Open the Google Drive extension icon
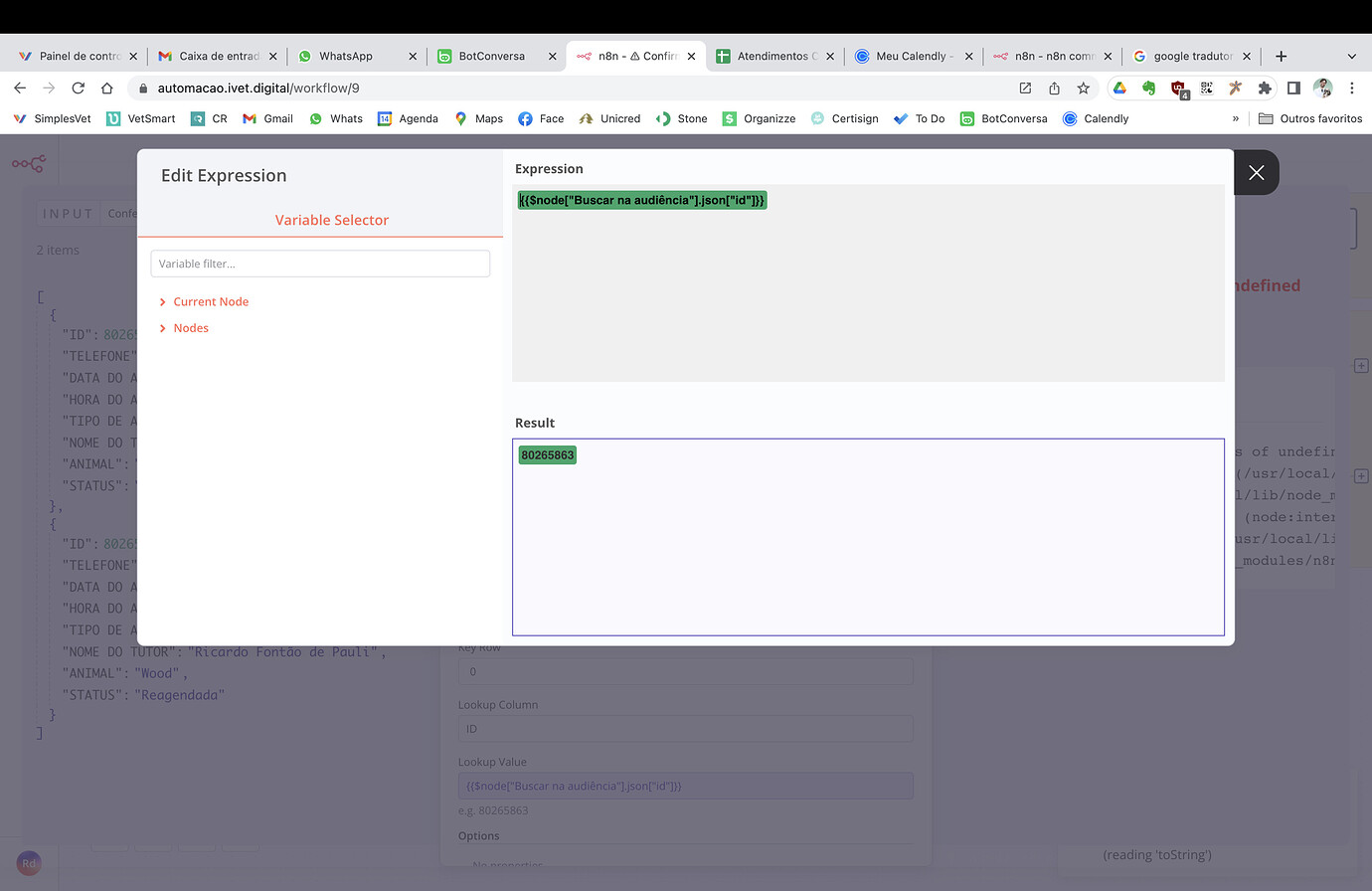The image size is (1372, 891). (1119, 88)
